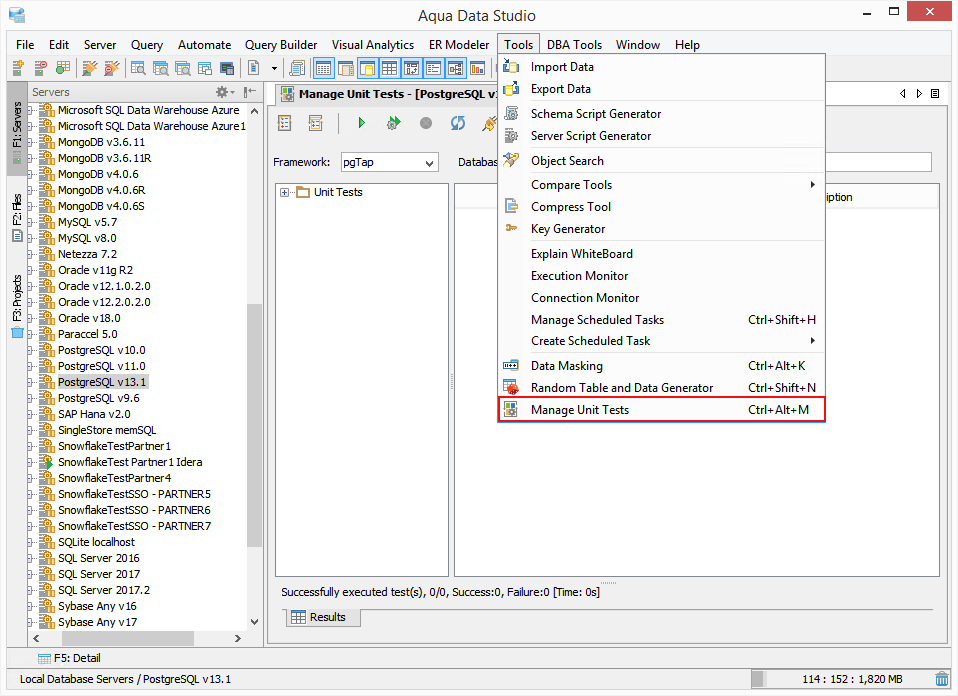Click the register server icon with plus sign
Screen dimensions: 958x696
(18, 68)
